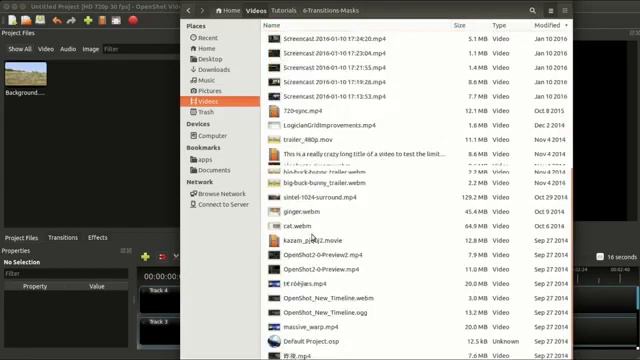The image size is (640, 360).
Task: Click New Project icon in OpenShot toolbar
Action: [x=12, y=20]
